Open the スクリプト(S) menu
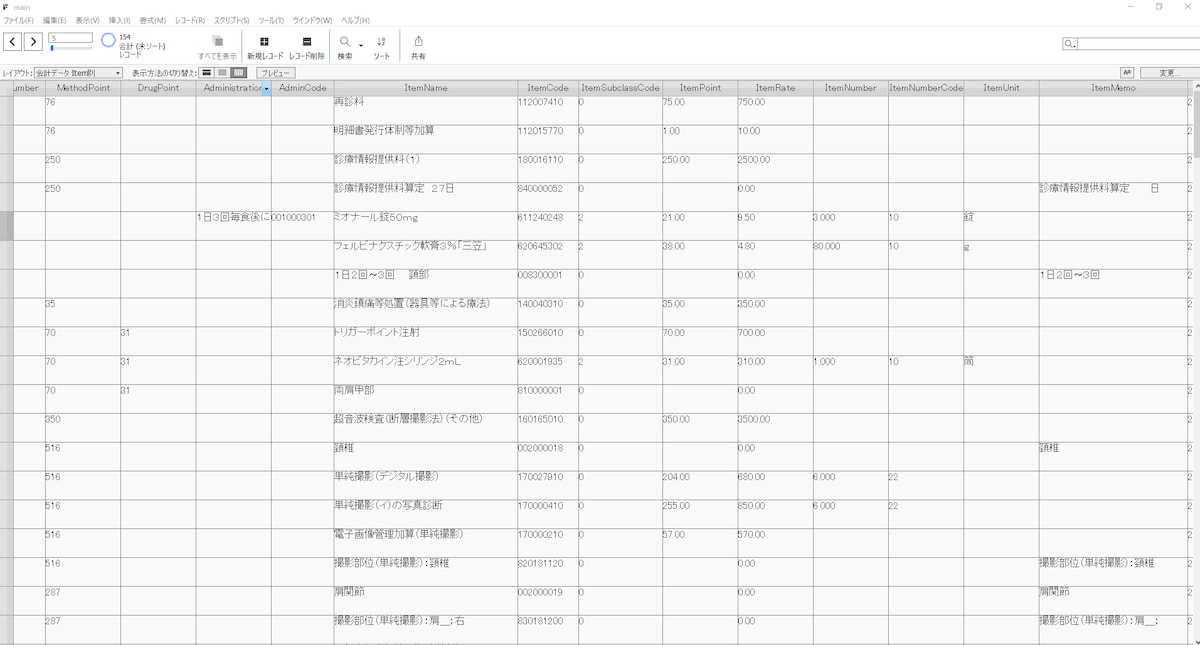Screen dimensions: 1200x645 coord(232,20)
